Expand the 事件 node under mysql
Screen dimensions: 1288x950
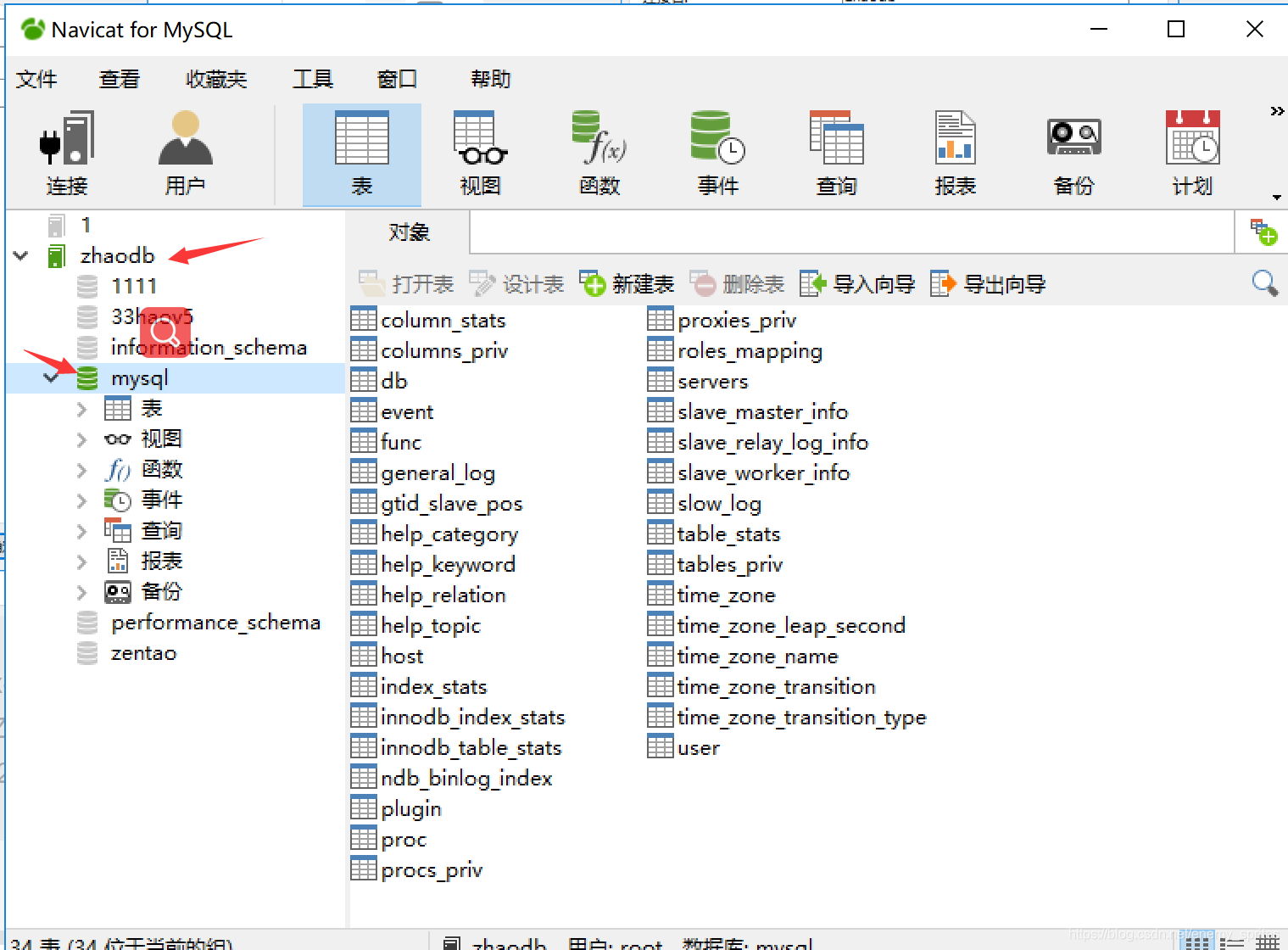click(x=81, y=500)
